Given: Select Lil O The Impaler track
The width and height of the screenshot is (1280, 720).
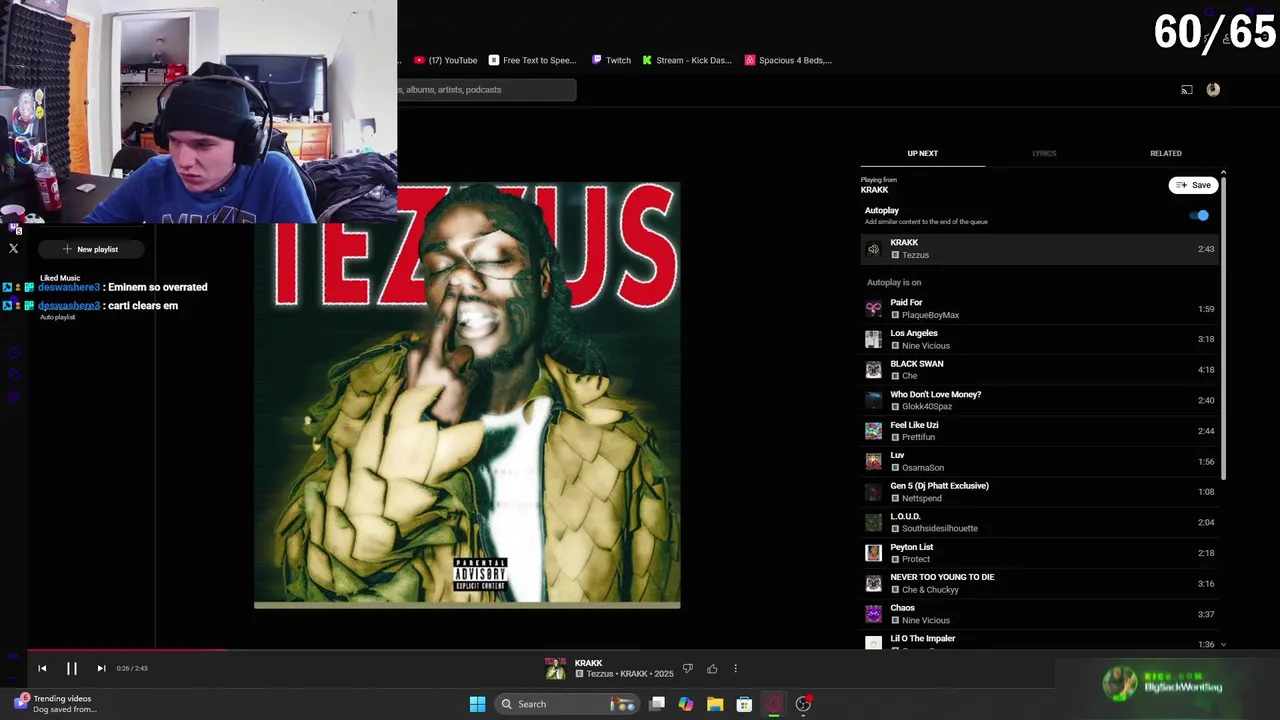Looking at the screenshot, I should [1040, 641].
